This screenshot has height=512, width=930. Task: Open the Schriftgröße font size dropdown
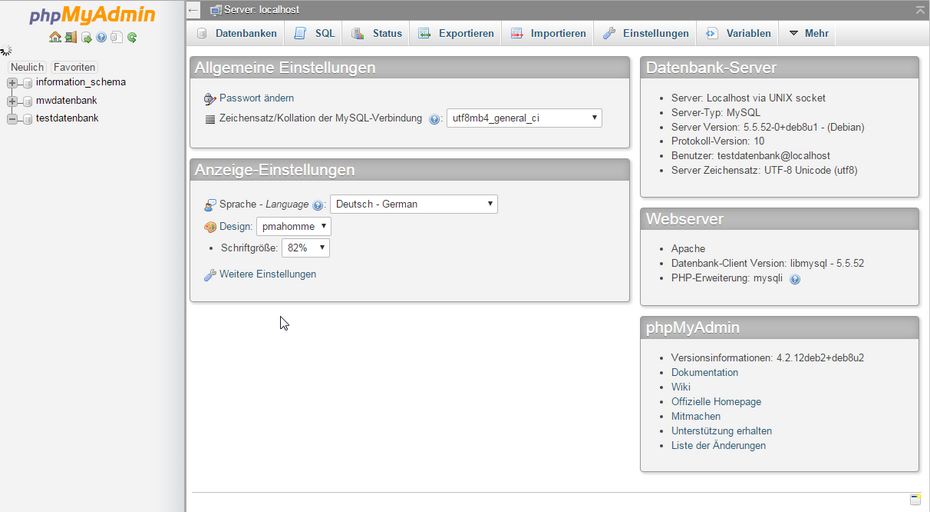pos(305,248)
